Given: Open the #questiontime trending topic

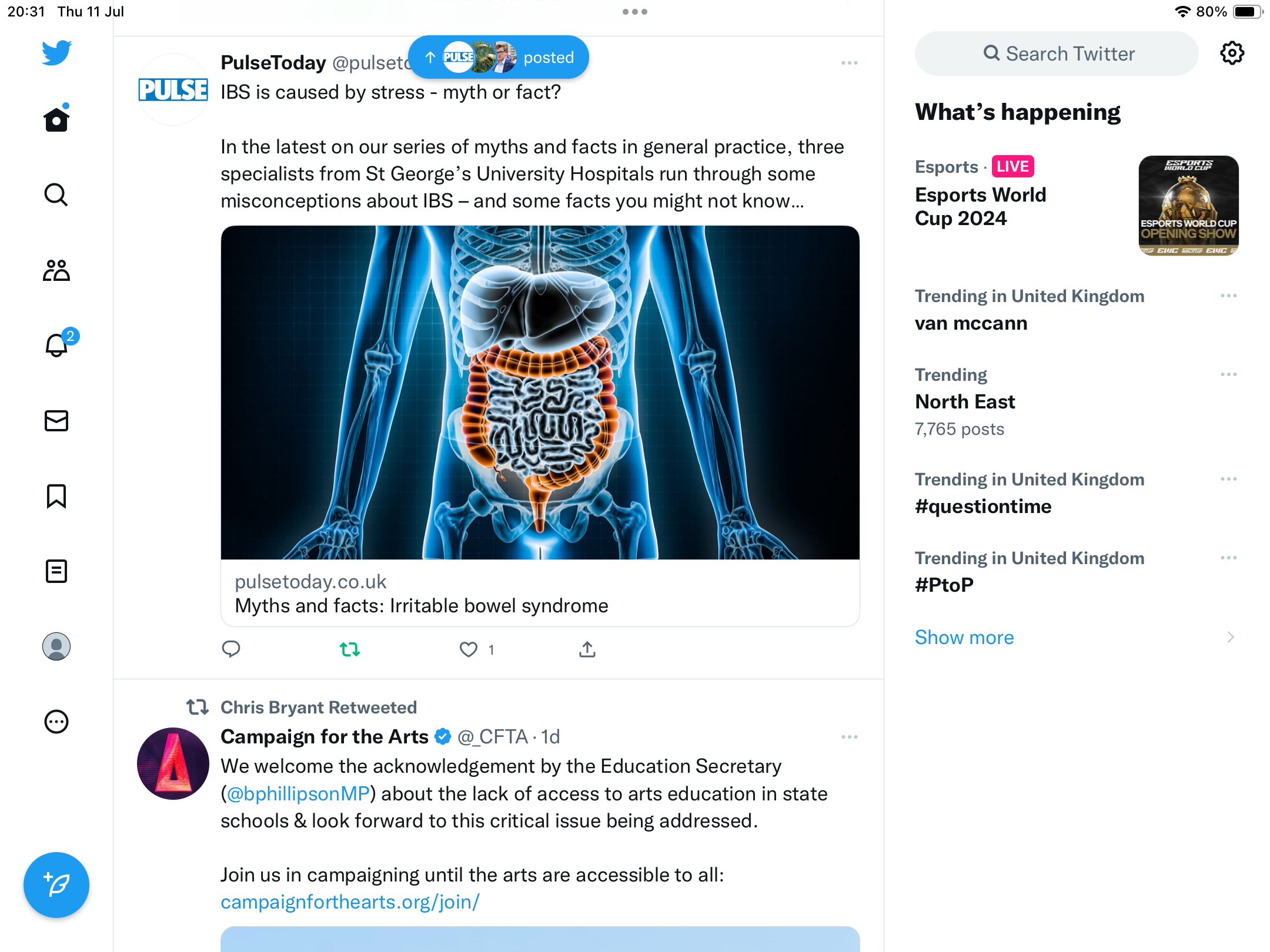Looking at the screenshot, I should pyautogui.click(x=983, y=507).
